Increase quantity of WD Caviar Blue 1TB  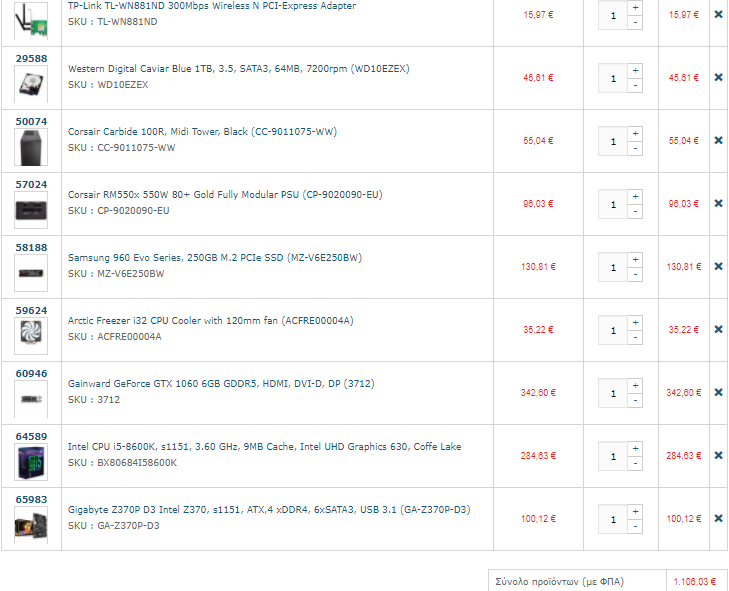pos(635,71)
